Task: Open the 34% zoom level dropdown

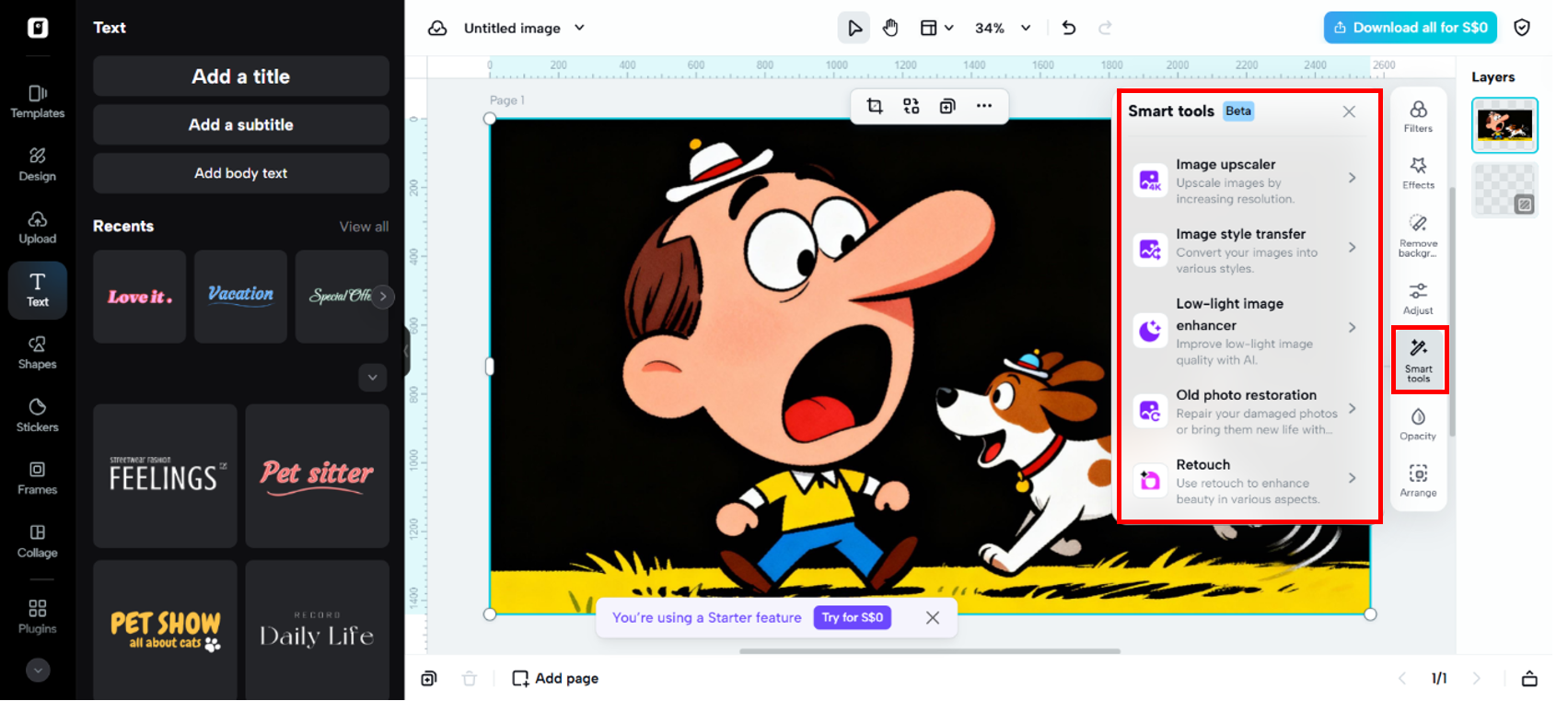Action: click(1003, 29)
